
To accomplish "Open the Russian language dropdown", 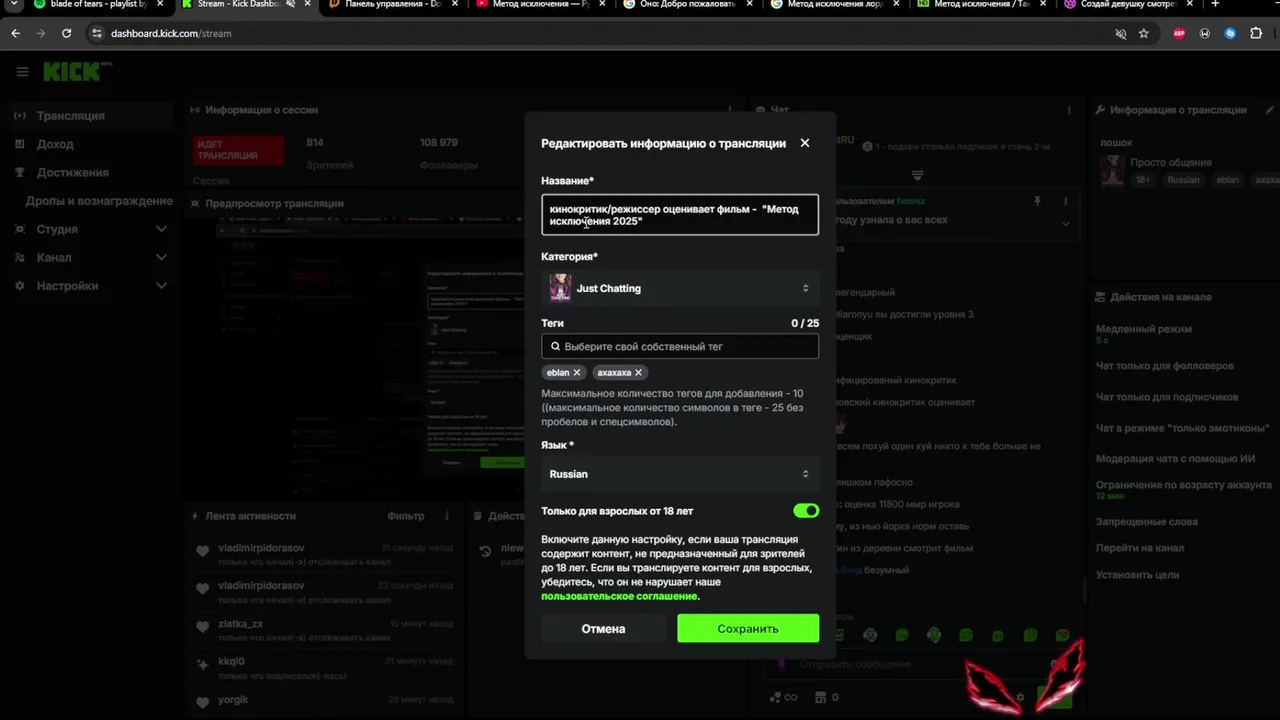I will click(x=680, y=474).
